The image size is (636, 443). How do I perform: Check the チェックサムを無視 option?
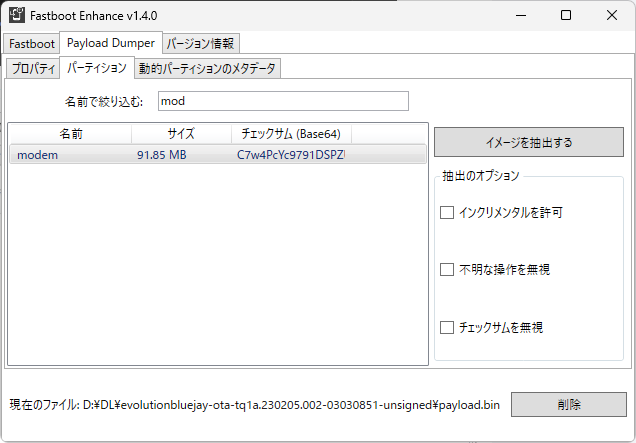[447, 327]
